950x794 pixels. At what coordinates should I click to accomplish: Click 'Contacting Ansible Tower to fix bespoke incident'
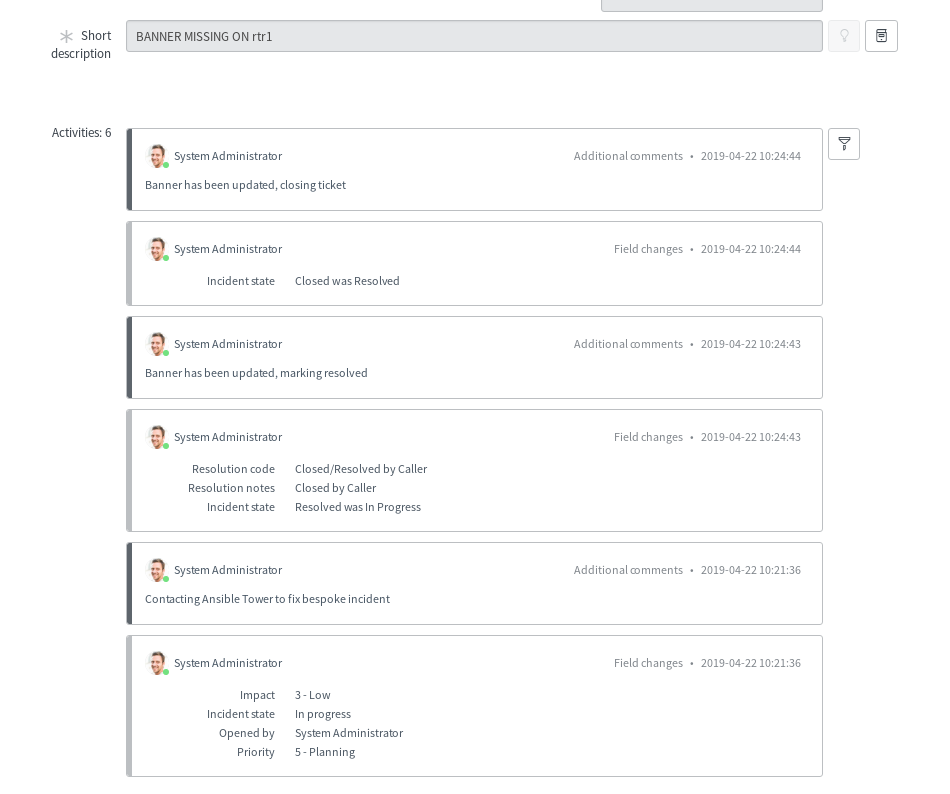[267, 599]
